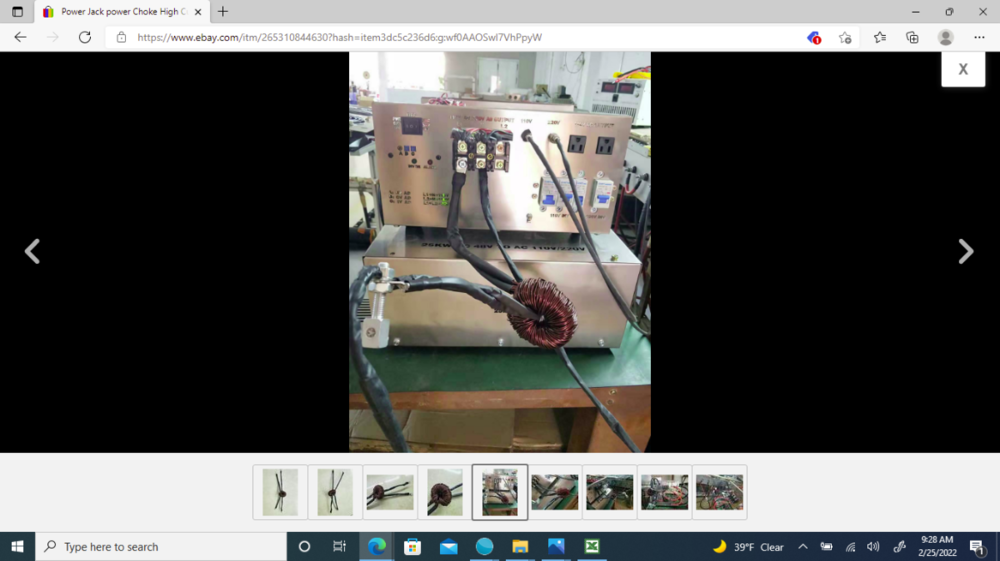The width and height of the screenshot is (1000, 561).
Task: Select fourth thumbnail with toroid close-up
Action: [x=445, y=492]
